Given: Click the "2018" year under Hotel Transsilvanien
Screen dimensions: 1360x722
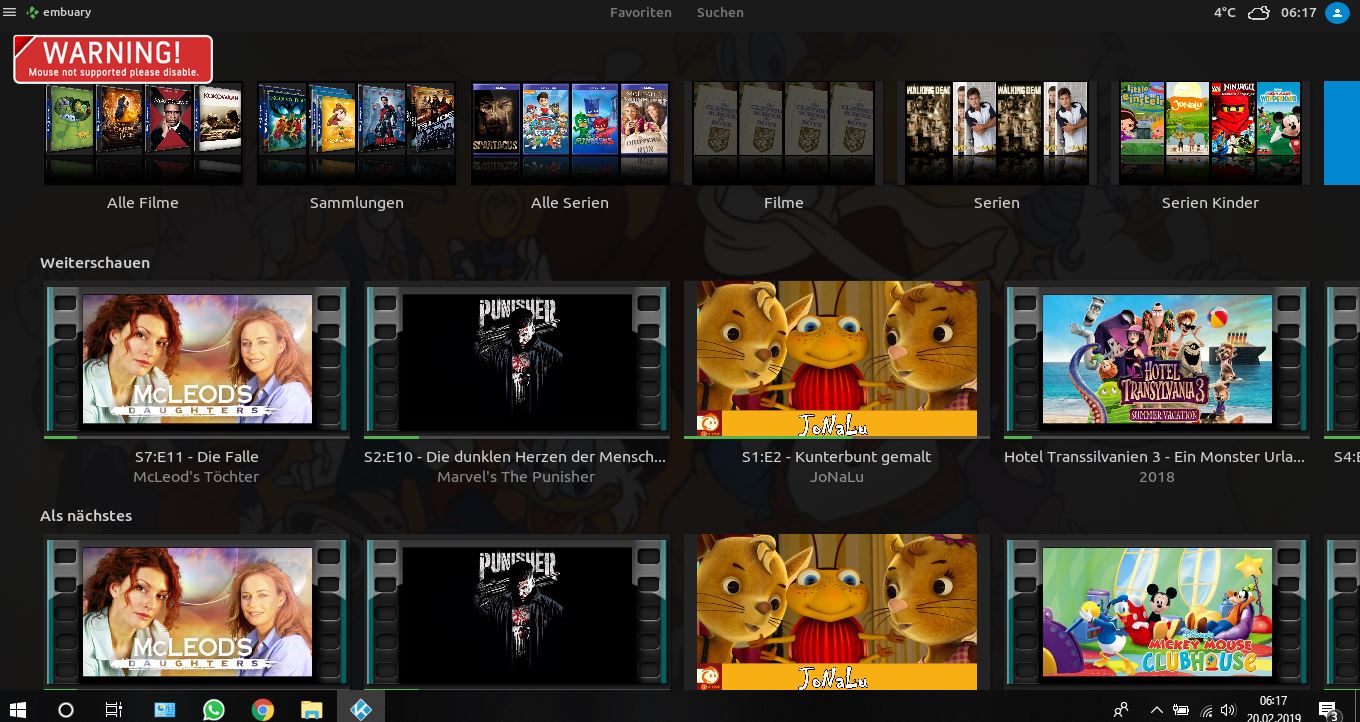Looking at the screenshot, I should click(1157, 477).
